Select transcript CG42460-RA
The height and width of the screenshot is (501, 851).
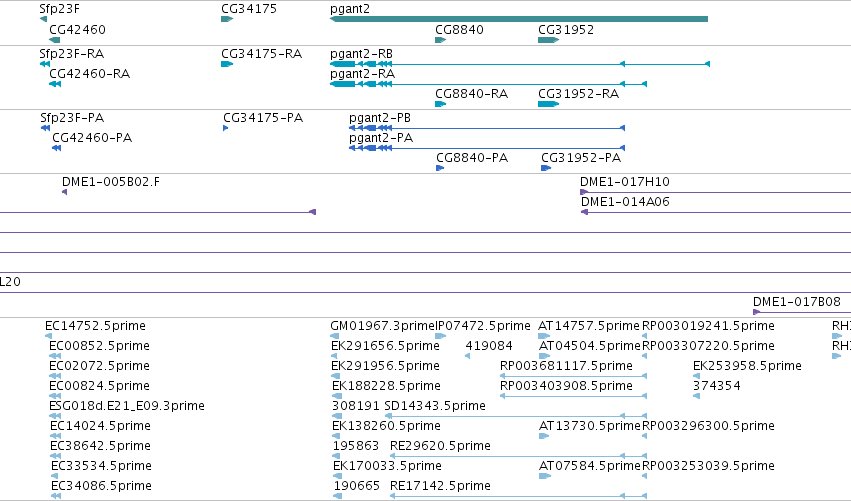pos(55,84)
